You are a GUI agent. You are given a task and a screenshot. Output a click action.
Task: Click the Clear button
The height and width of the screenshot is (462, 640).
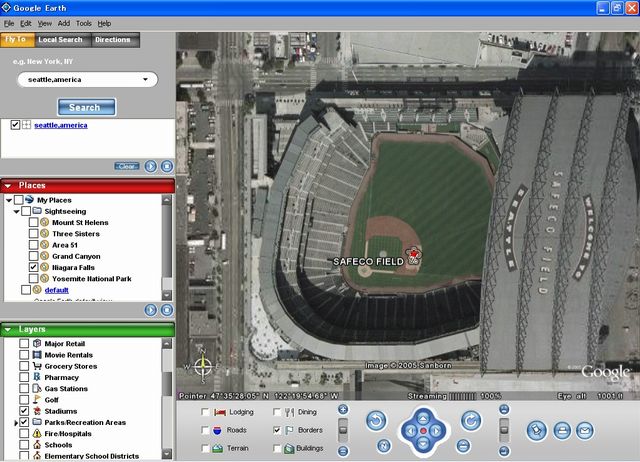[x=127, y=166]
